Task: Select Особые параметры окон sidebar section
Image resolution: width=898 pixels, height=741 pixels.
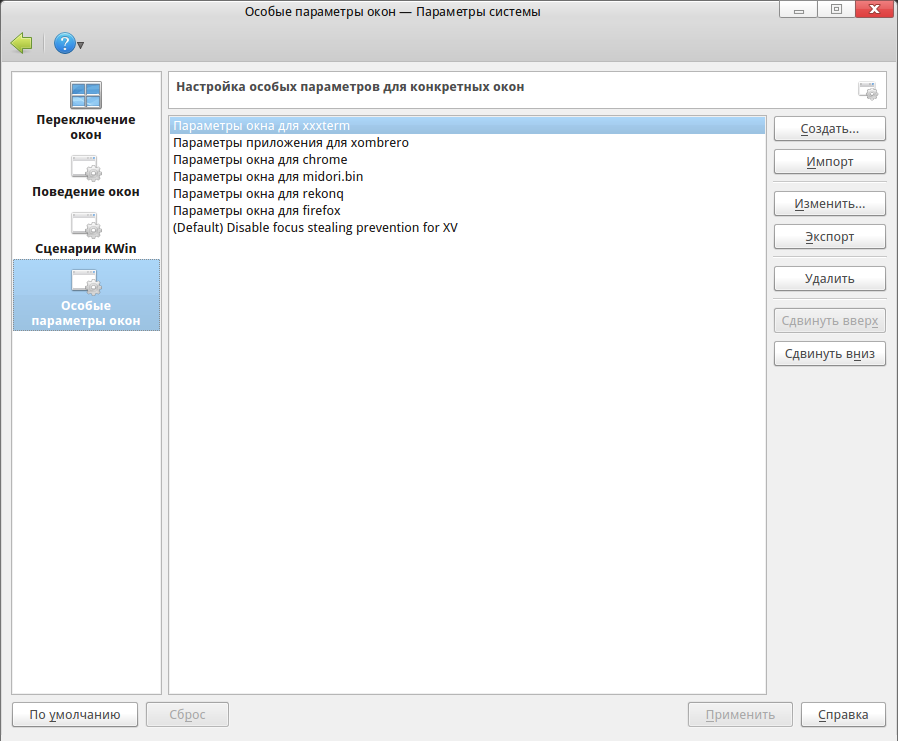Action: point(86,295)
